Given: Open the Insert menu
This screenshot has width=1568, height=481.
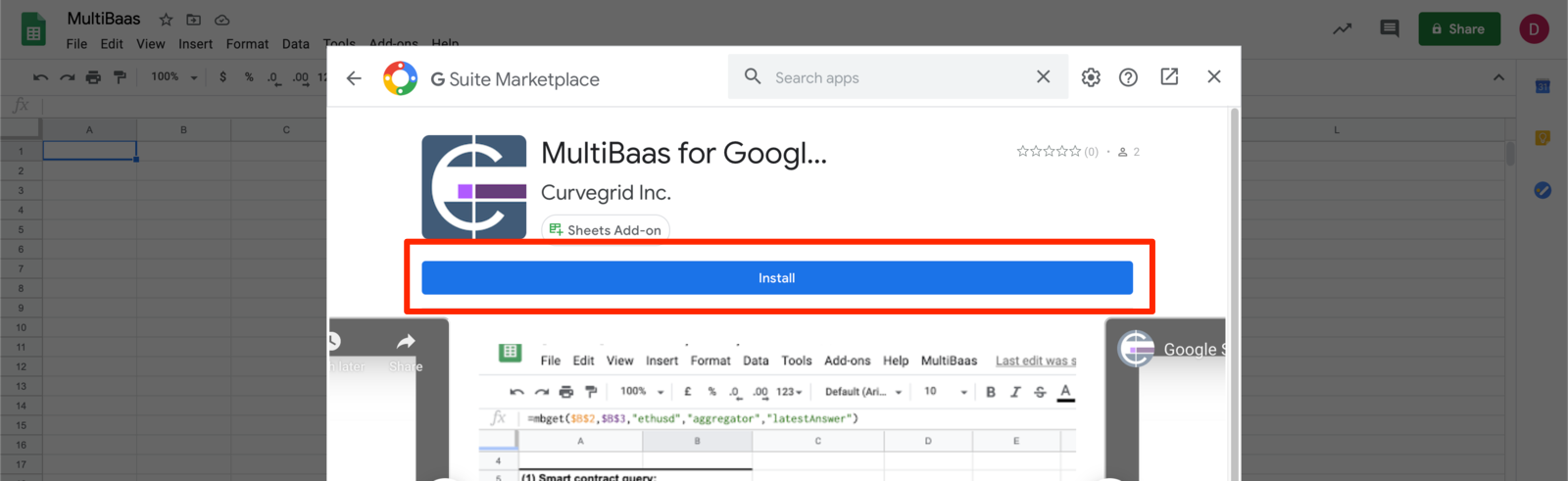Looking at the screenshot, I should [195, 44].
